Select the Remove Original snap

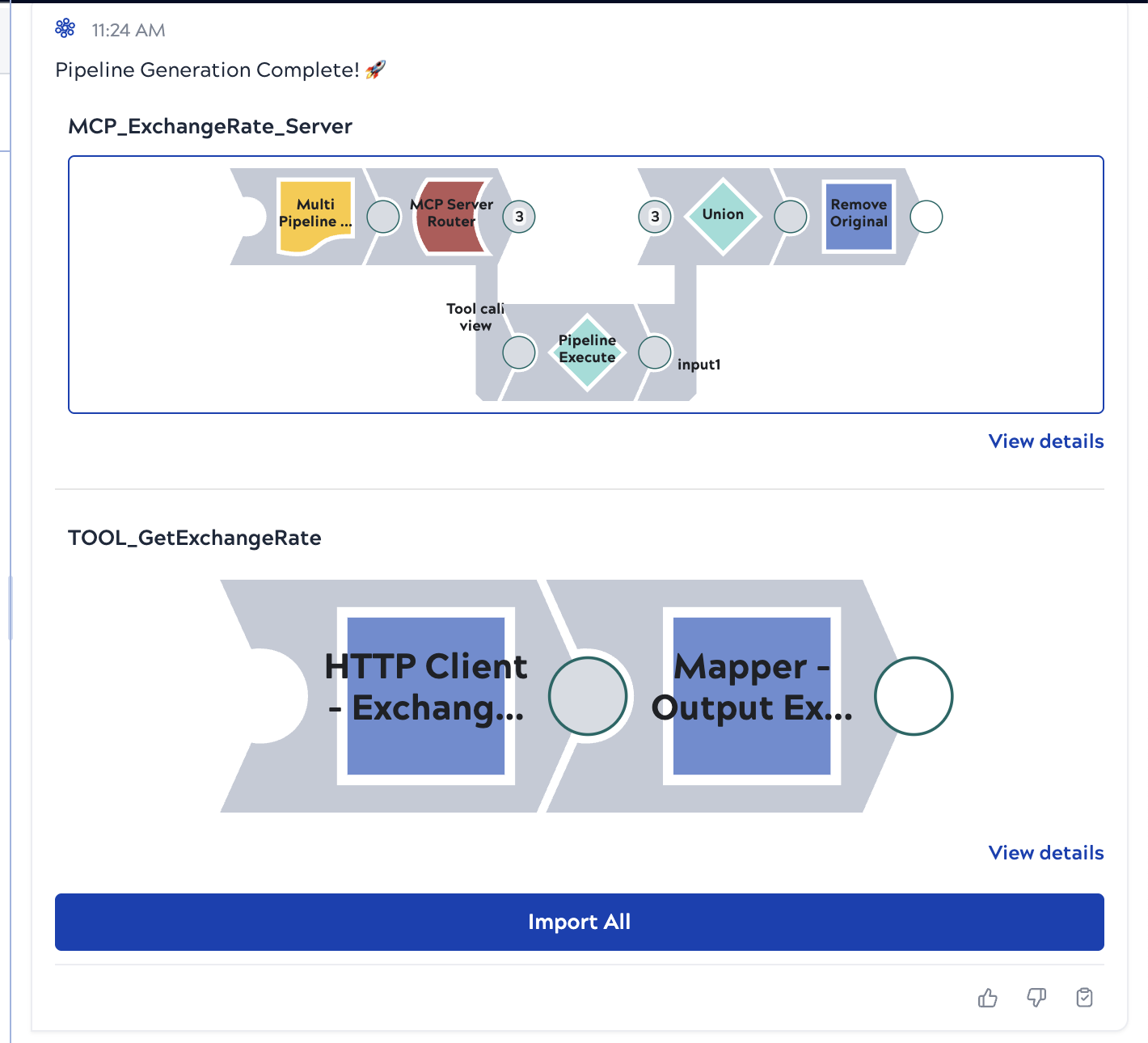859,216
